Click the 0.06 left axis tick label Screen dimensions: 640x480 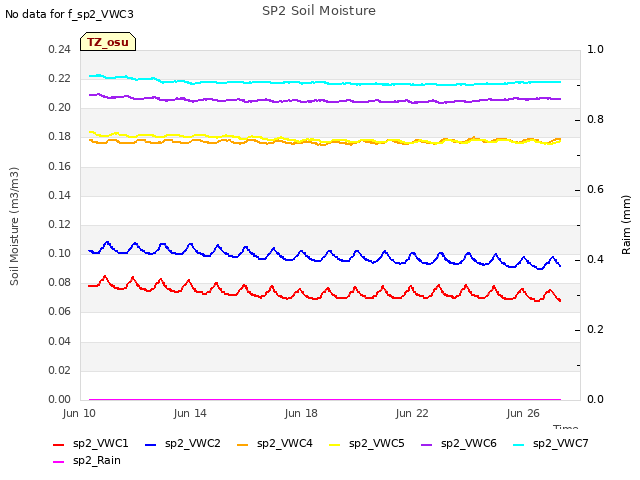tap(60, 312)
